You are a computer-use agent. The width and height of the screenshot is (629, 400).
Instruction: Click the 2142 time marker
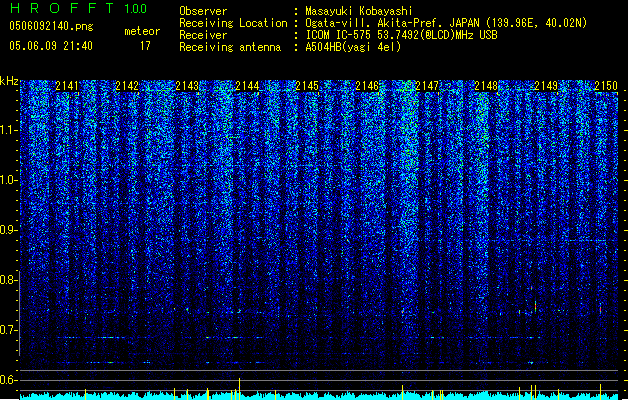127,85
